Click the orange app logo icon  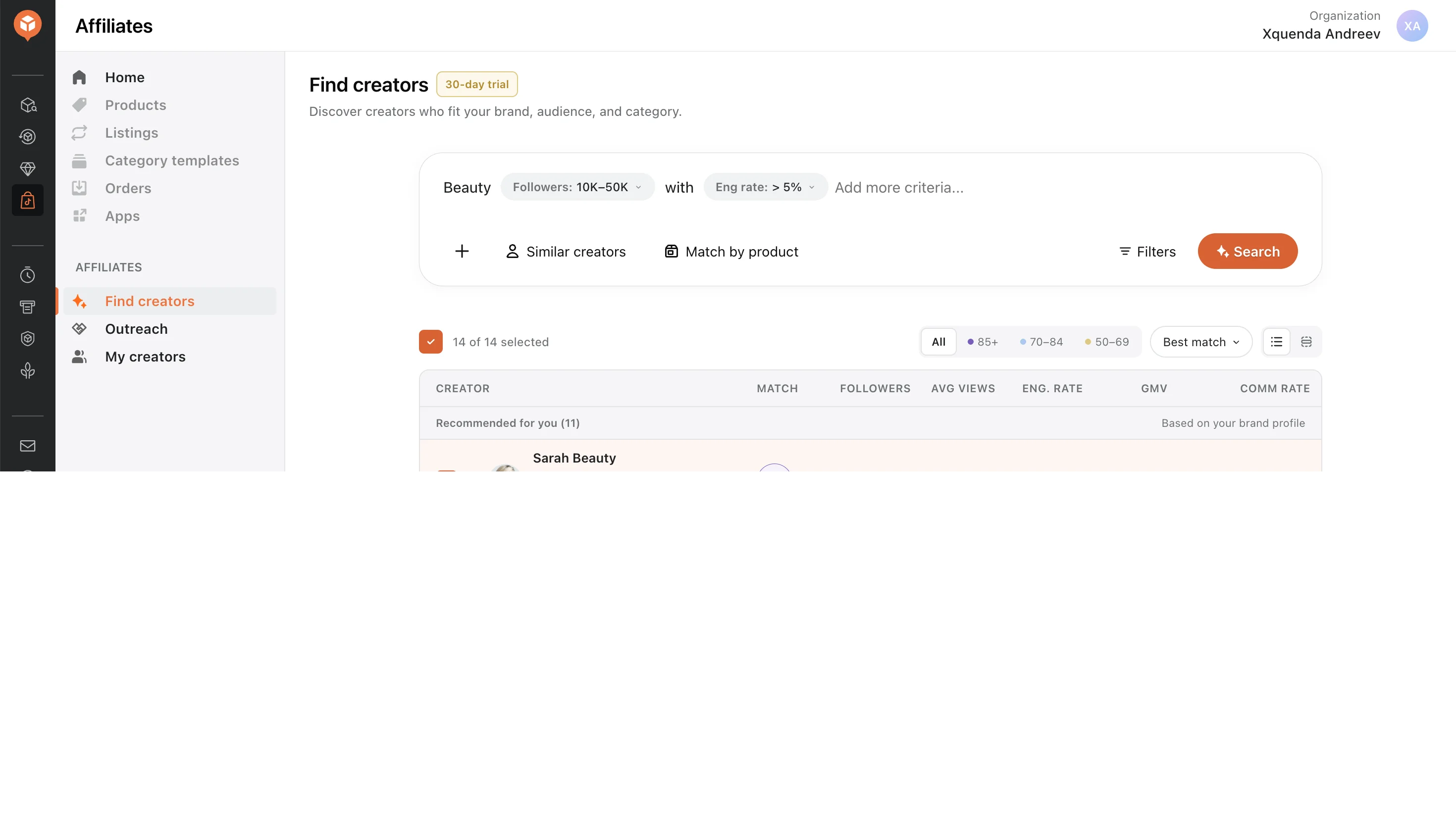coord(27,25)
